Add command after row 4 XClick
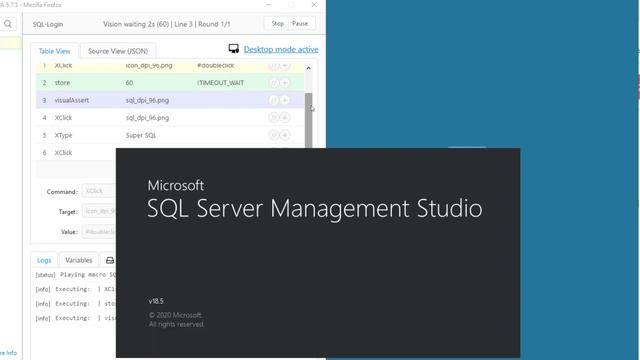Viewport: 640px width, 360px height. pos(285,118)
